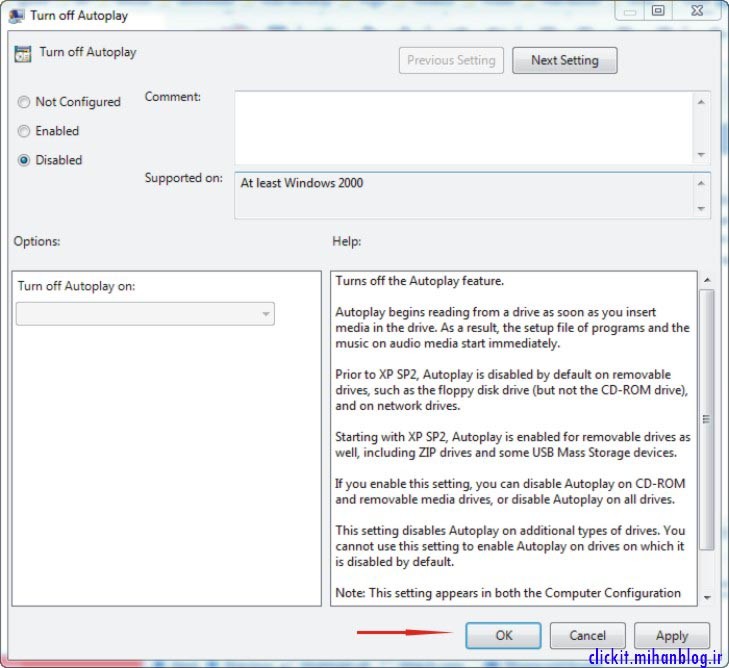Viewport: 729px width, 668px height.
Task: Select the Disabled radio button
Action: pyautogui.click(x=24, y=160)
